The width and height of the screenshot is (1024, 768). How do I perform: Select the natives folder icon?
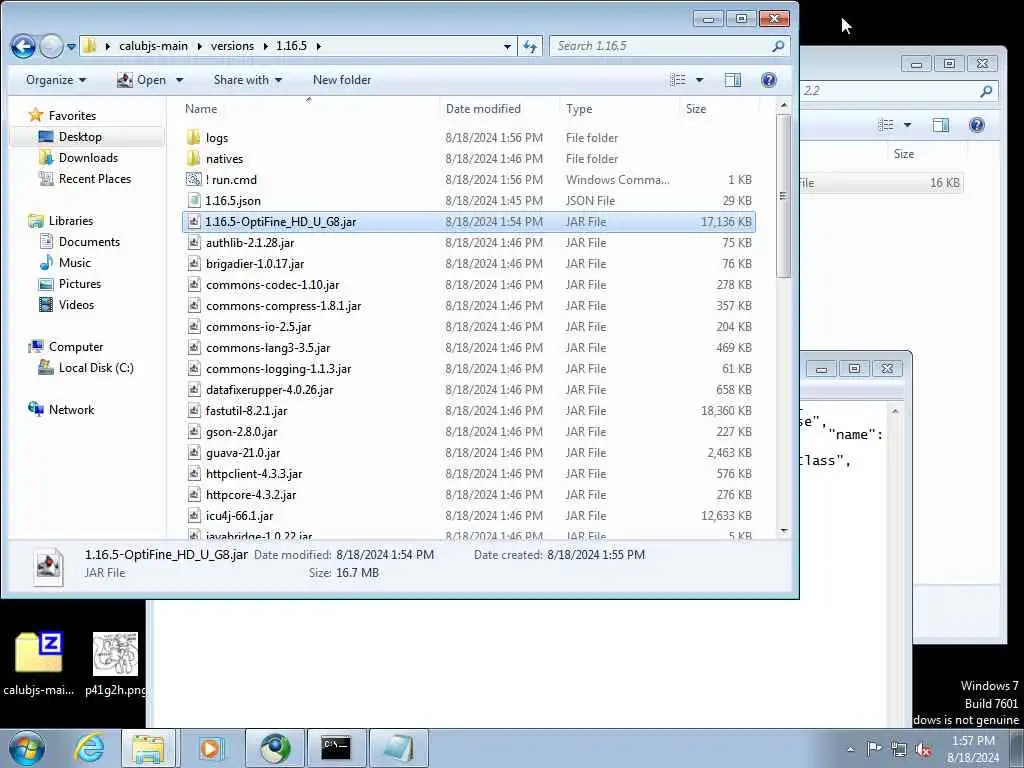(193, 158)
